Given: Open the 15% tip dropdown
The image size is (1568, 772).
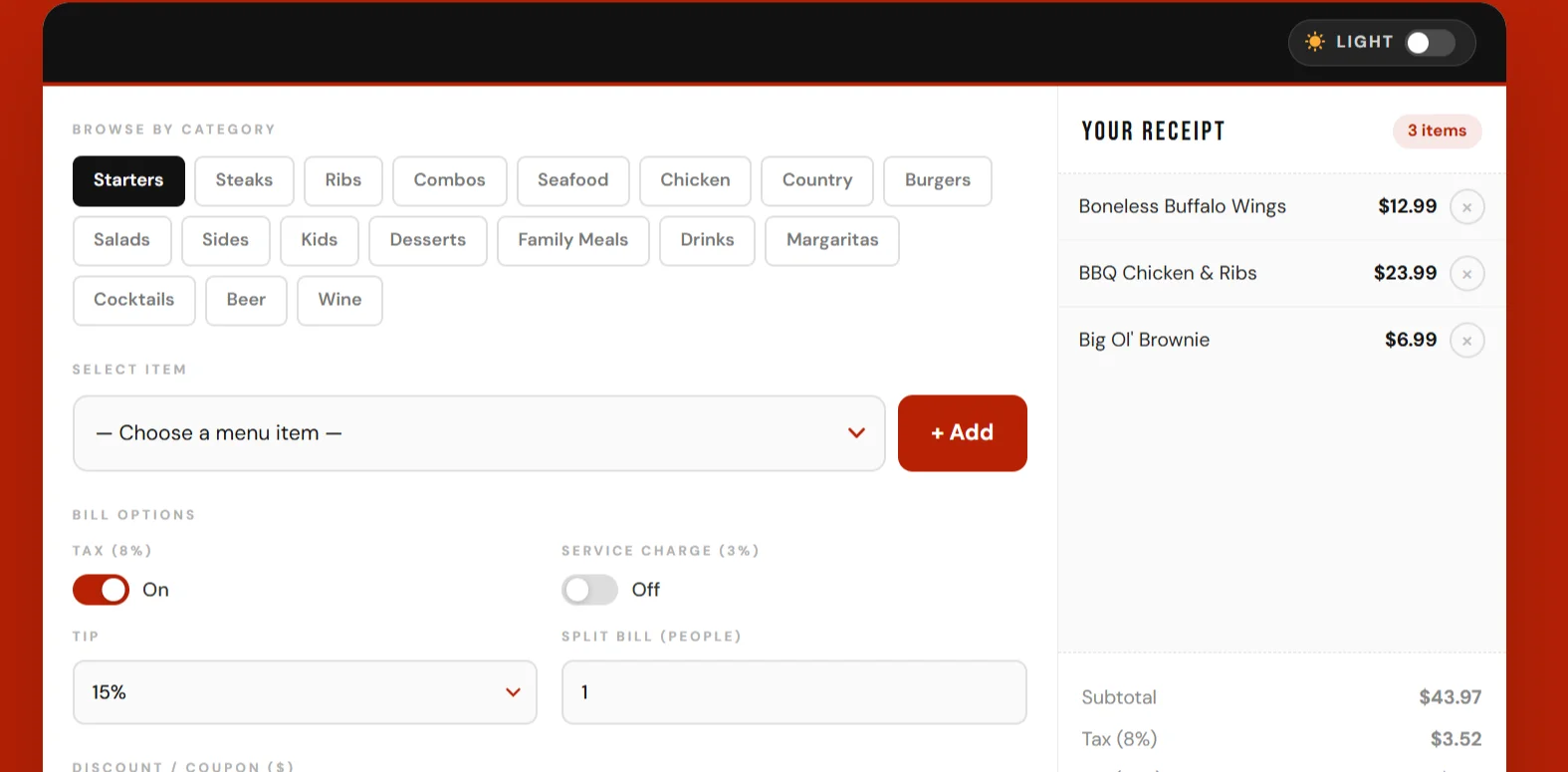Looking at the screenshot, I should tap(305, 692).
